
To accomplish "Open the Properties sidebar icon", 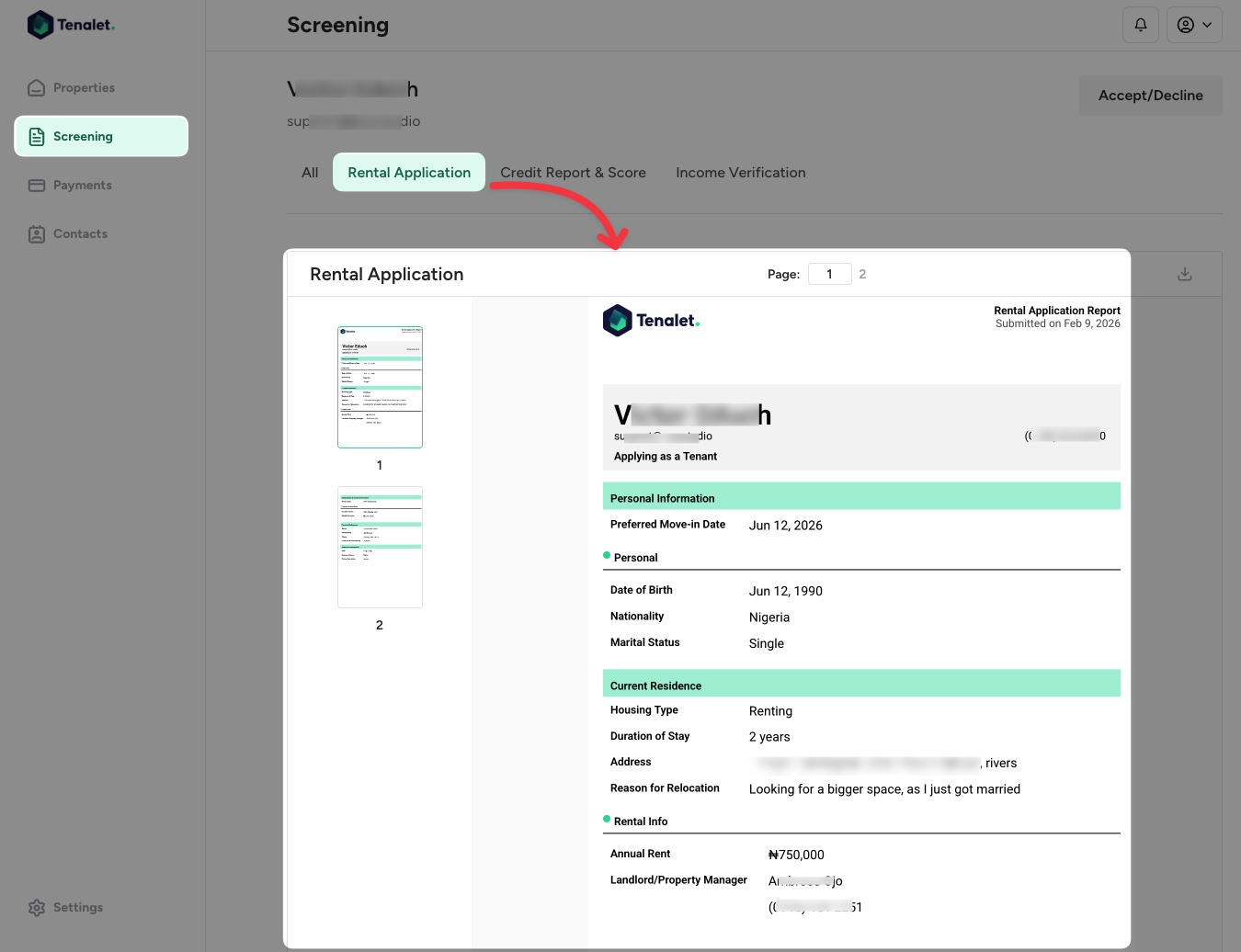I will point(36,87).
